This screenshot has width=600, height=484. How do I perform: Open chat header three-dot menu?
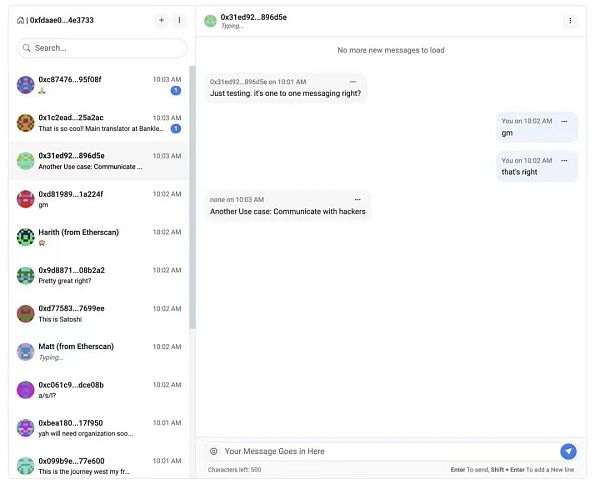coord(570,20)
